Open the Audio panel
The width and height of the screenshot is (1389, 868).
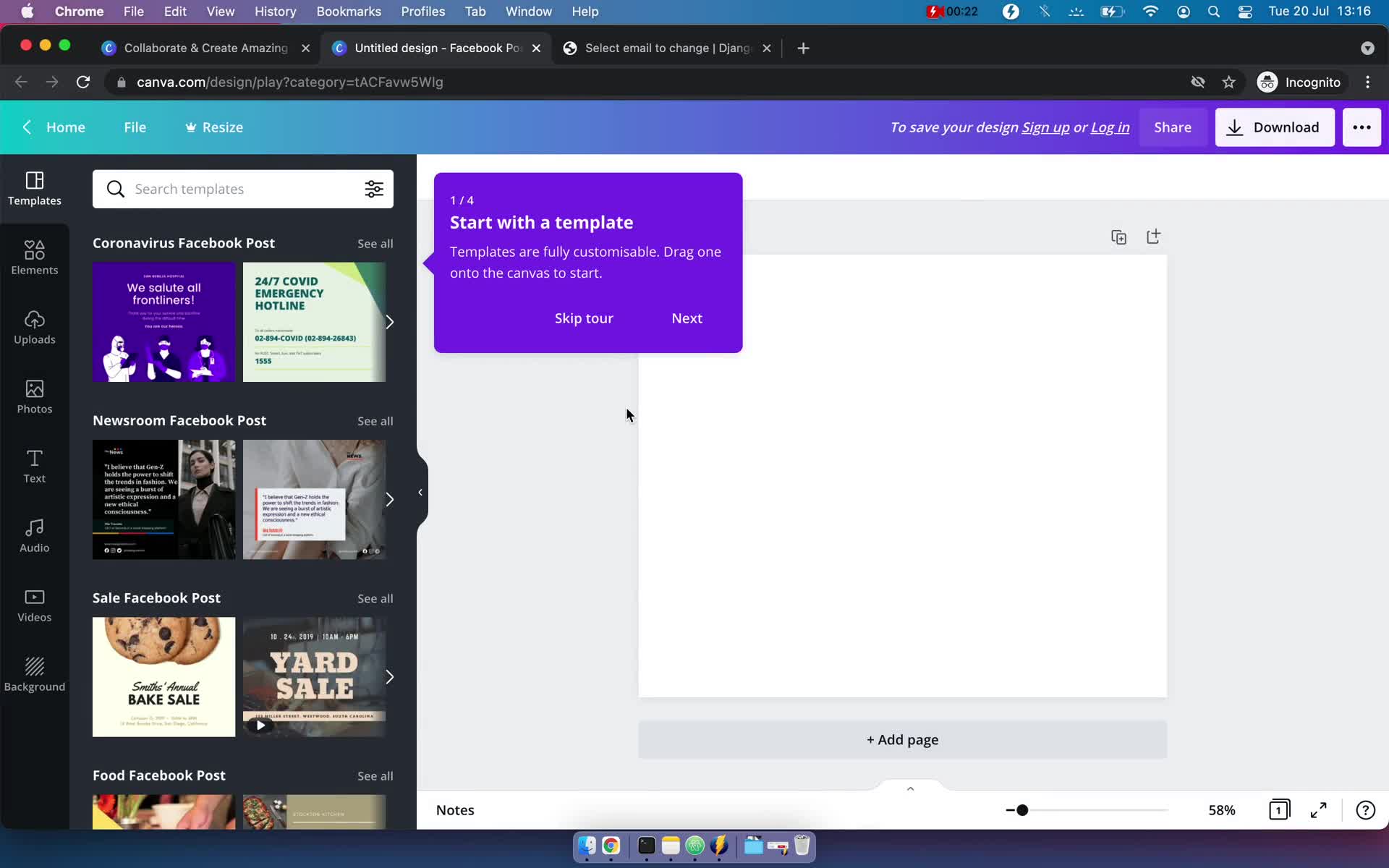[x=35, y=534]
